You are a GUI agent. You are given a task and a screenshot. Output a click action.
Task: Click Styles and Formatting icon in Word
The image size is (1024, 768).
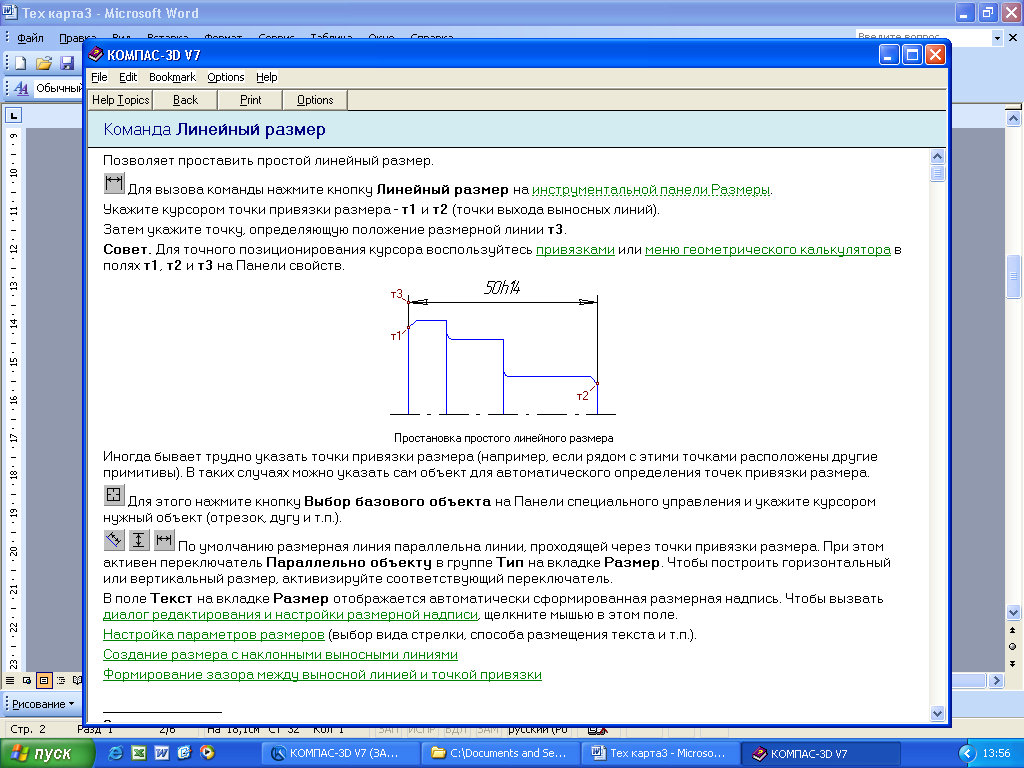(x=21, y=88)
